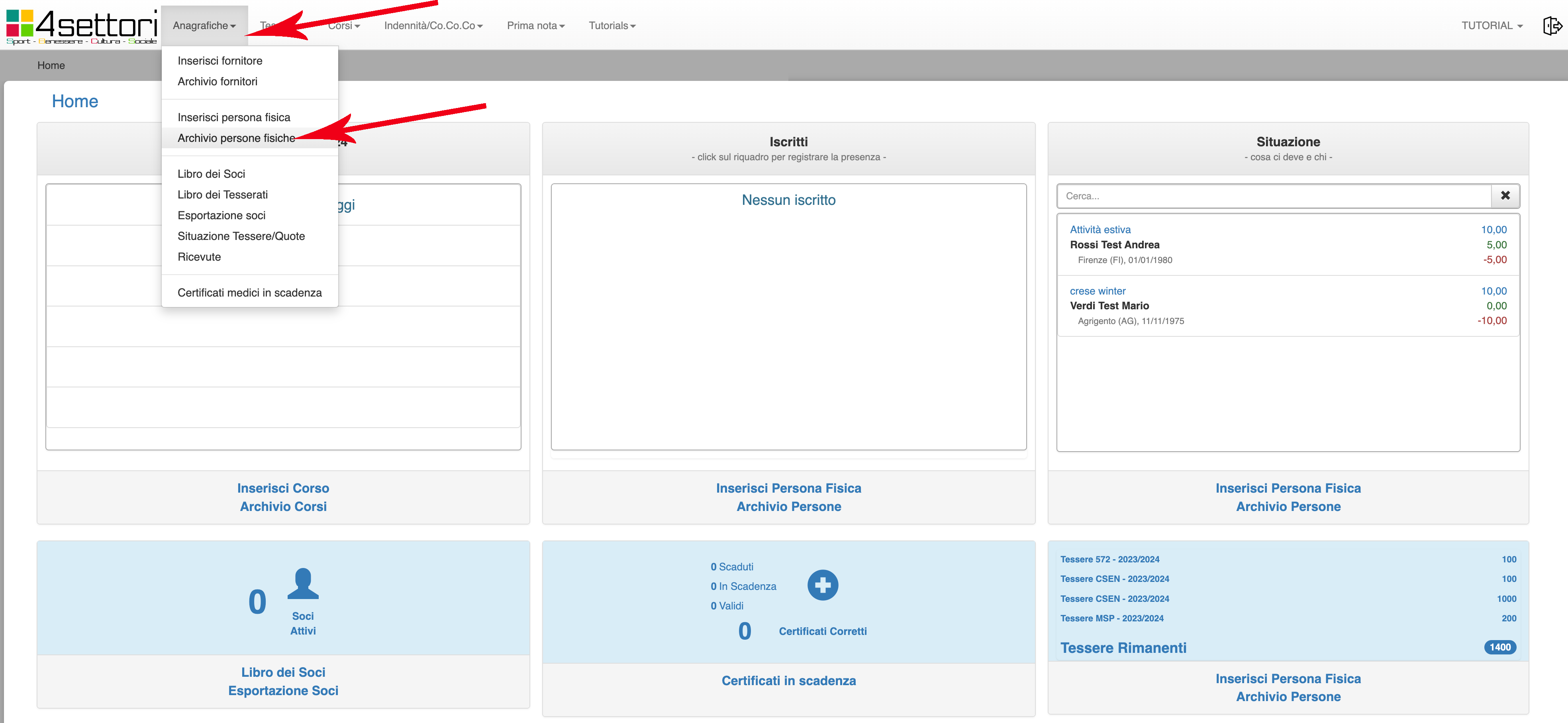This screenshot has width=1568, height=723.
Task: Open the Attività estiva course link
Action: click(1100, 229)
